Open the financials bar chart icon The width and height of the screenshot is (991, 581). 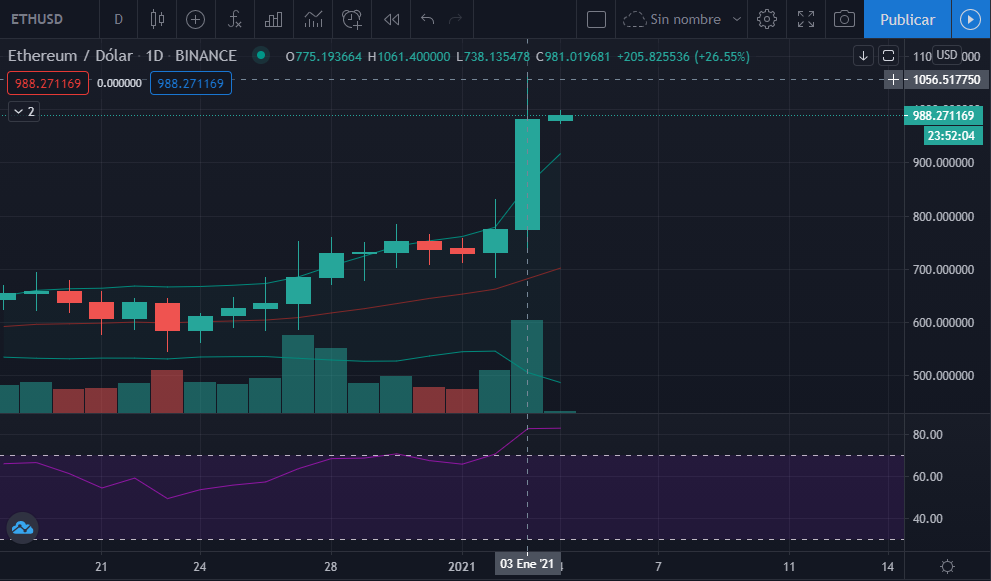tap(274, 19)
